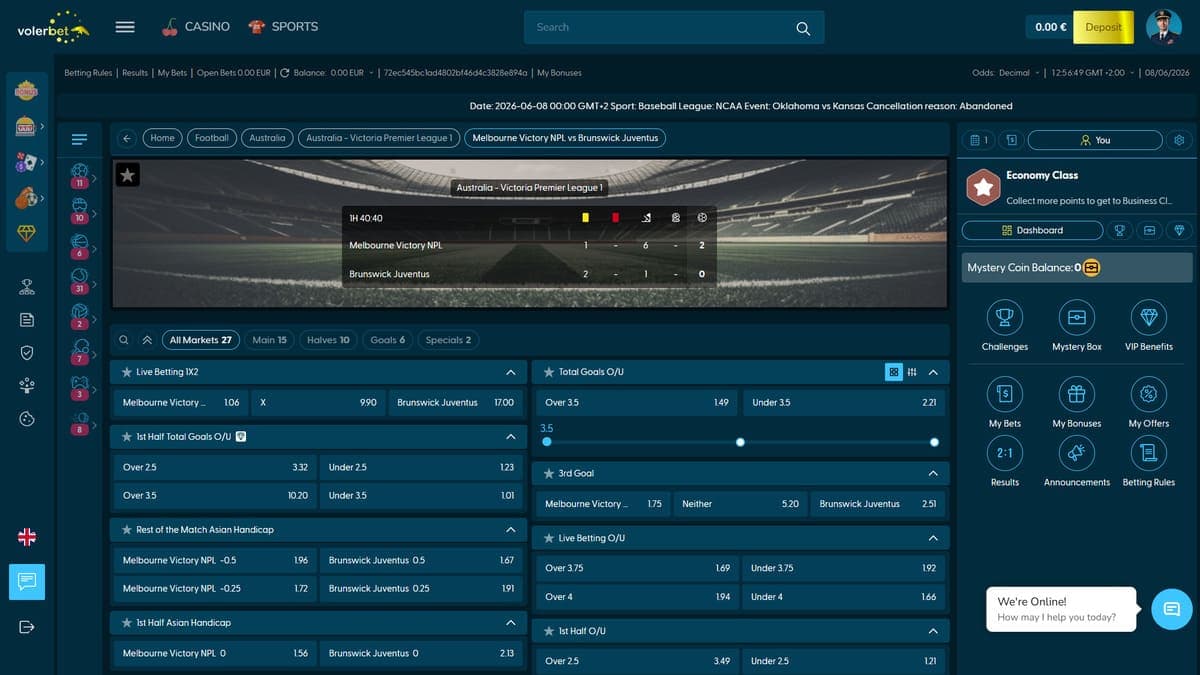
Task: Open the tournament trophy icon in left sidebar
Action: tap(27, 287)
